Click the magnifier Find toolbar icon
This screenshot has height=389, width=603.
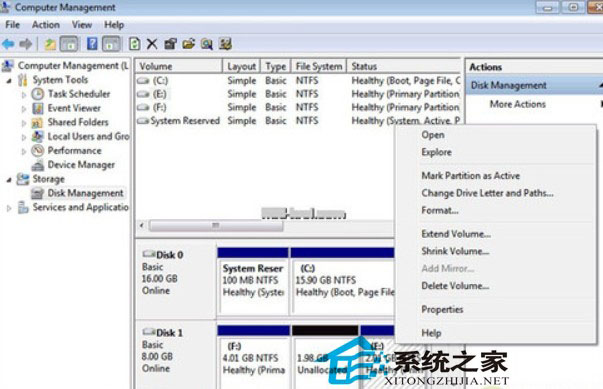[x=207, y=44]
